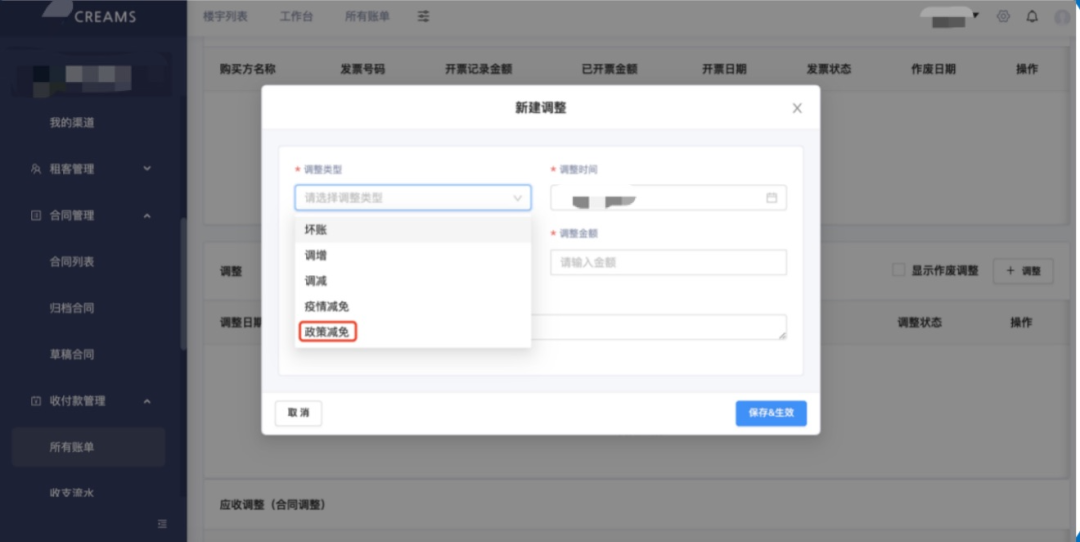Select 所有账单 in the sidebar
The height and width of the screenshot is (542, 1080).
tap(88, 447)
